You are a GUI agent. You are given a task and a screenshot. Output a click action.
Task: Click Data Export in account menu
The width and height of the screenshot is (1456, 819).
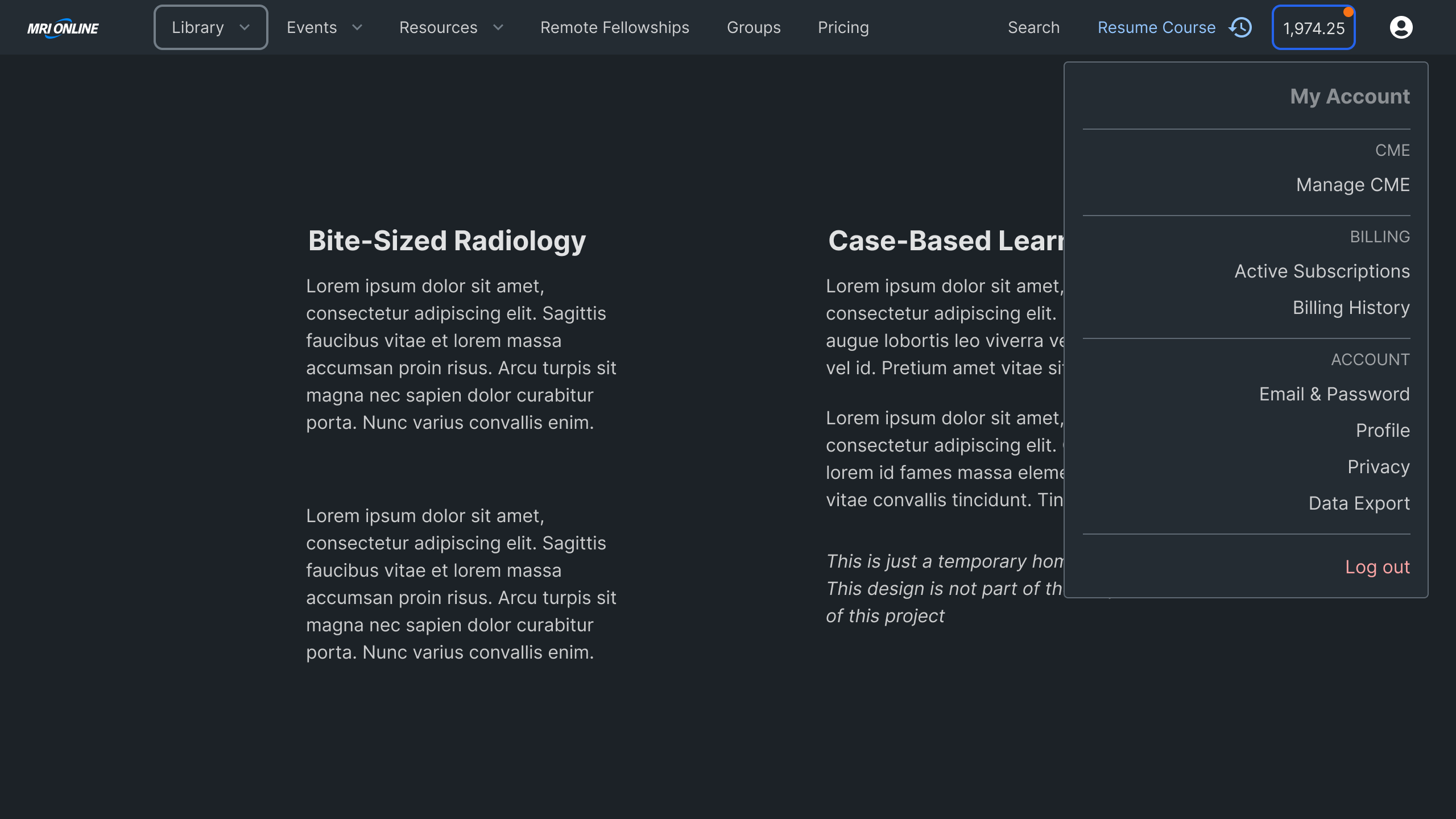click(x=1359, y=503)
